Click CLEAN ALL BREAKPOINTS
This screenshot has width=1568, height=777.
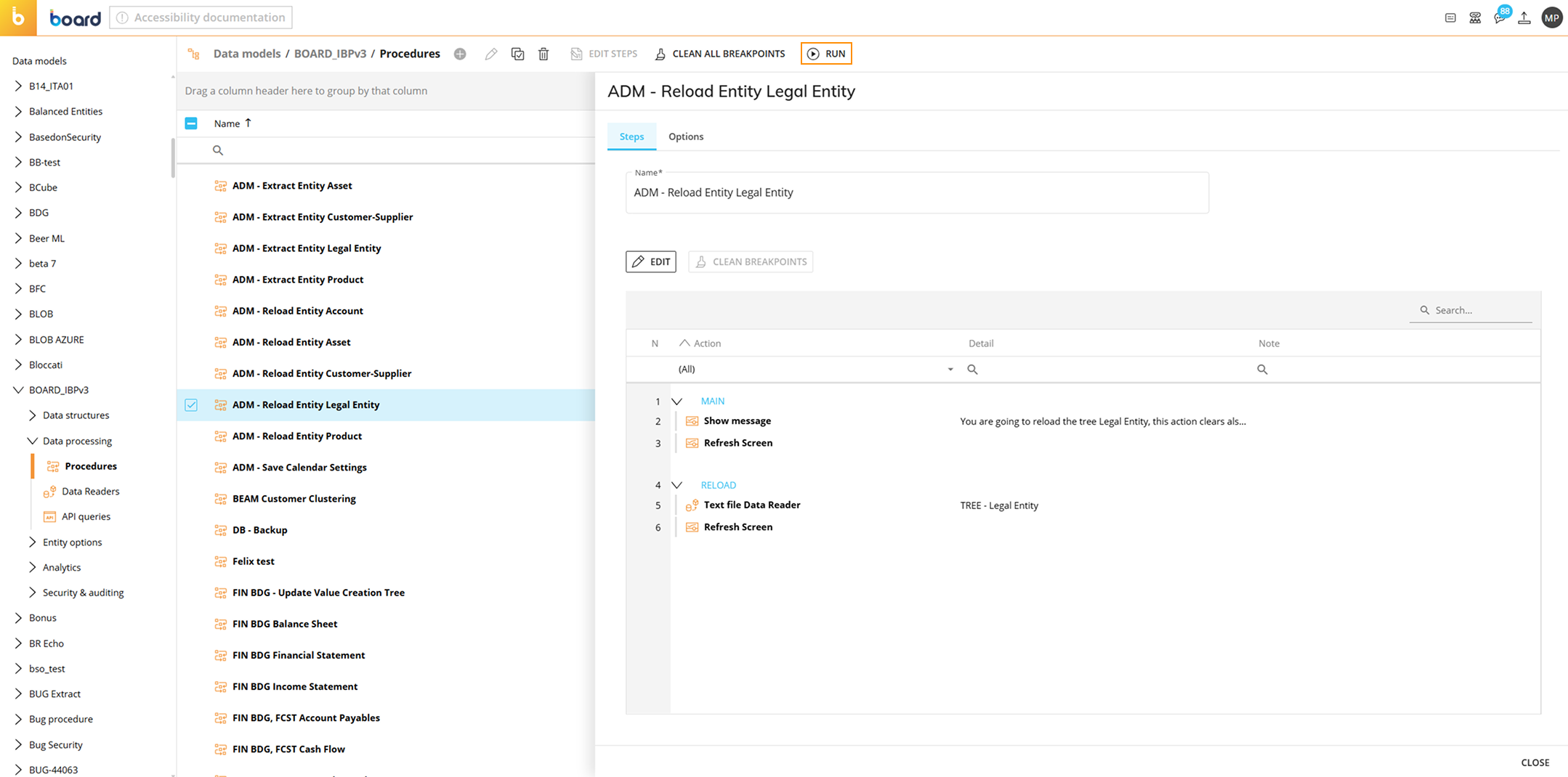tap(720, 54)
